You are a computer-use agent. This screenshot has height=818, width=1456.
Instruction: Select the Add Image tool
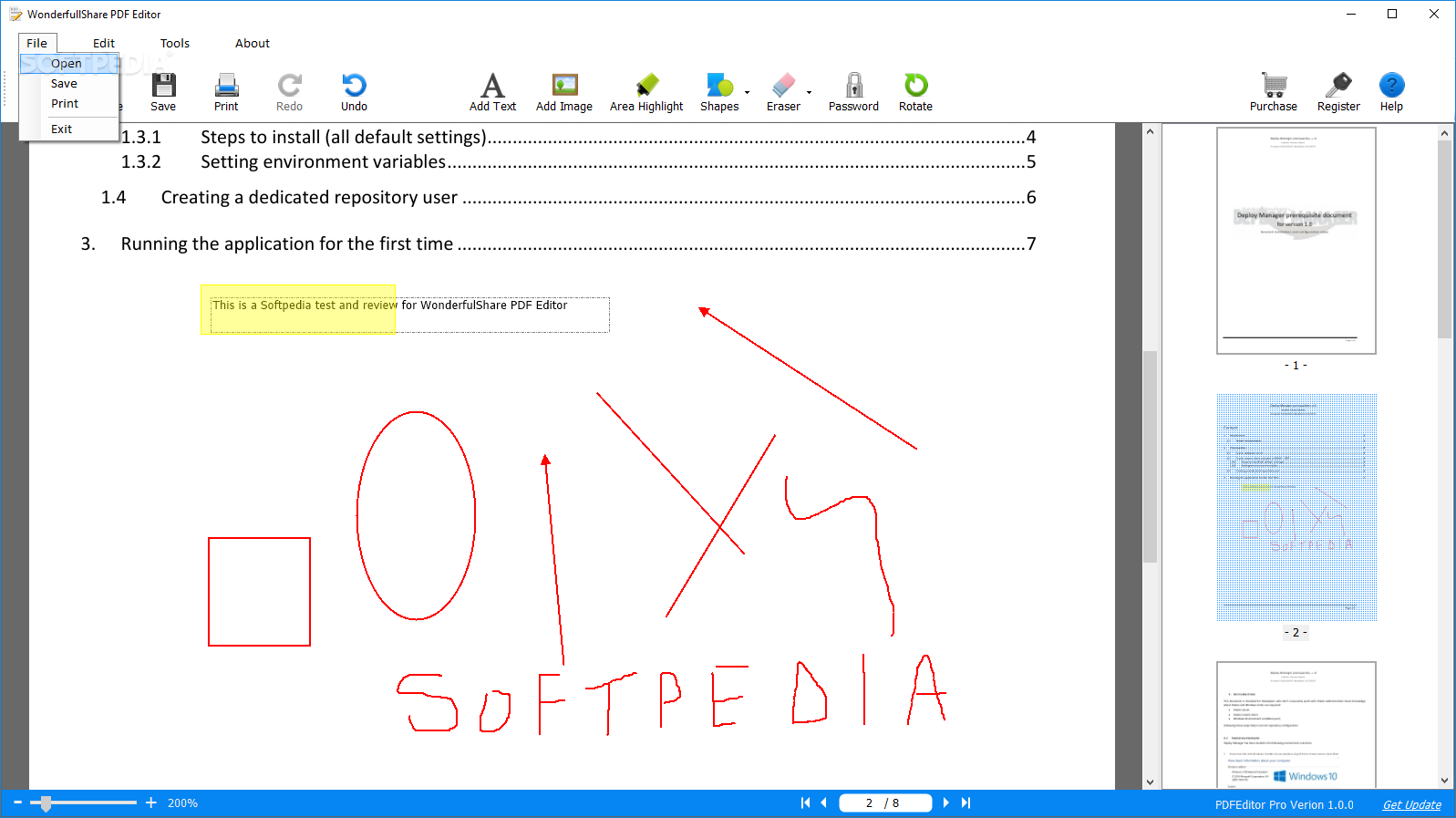point(564,92)
